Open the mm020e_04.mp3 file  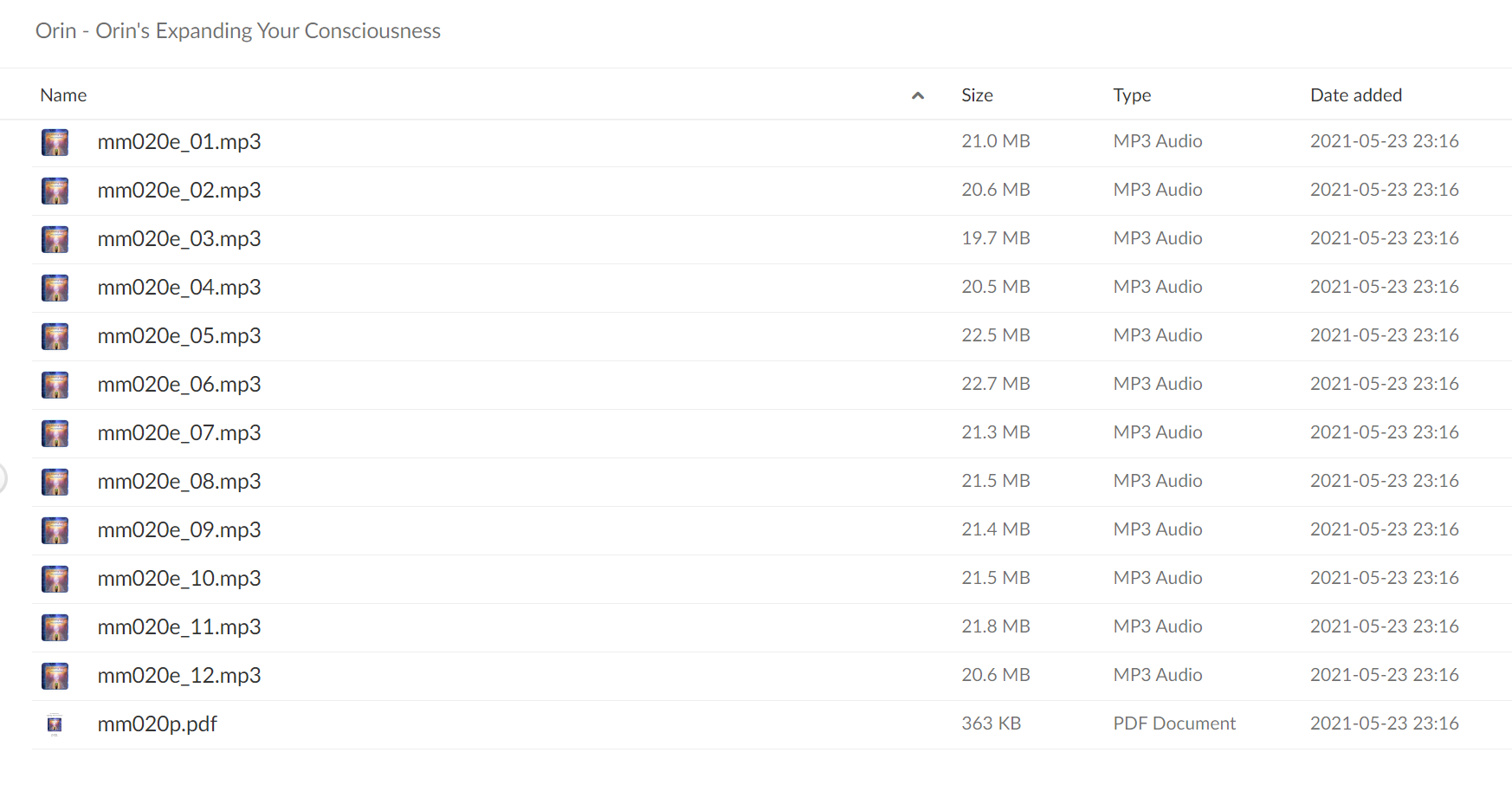(x=179, y=288)
